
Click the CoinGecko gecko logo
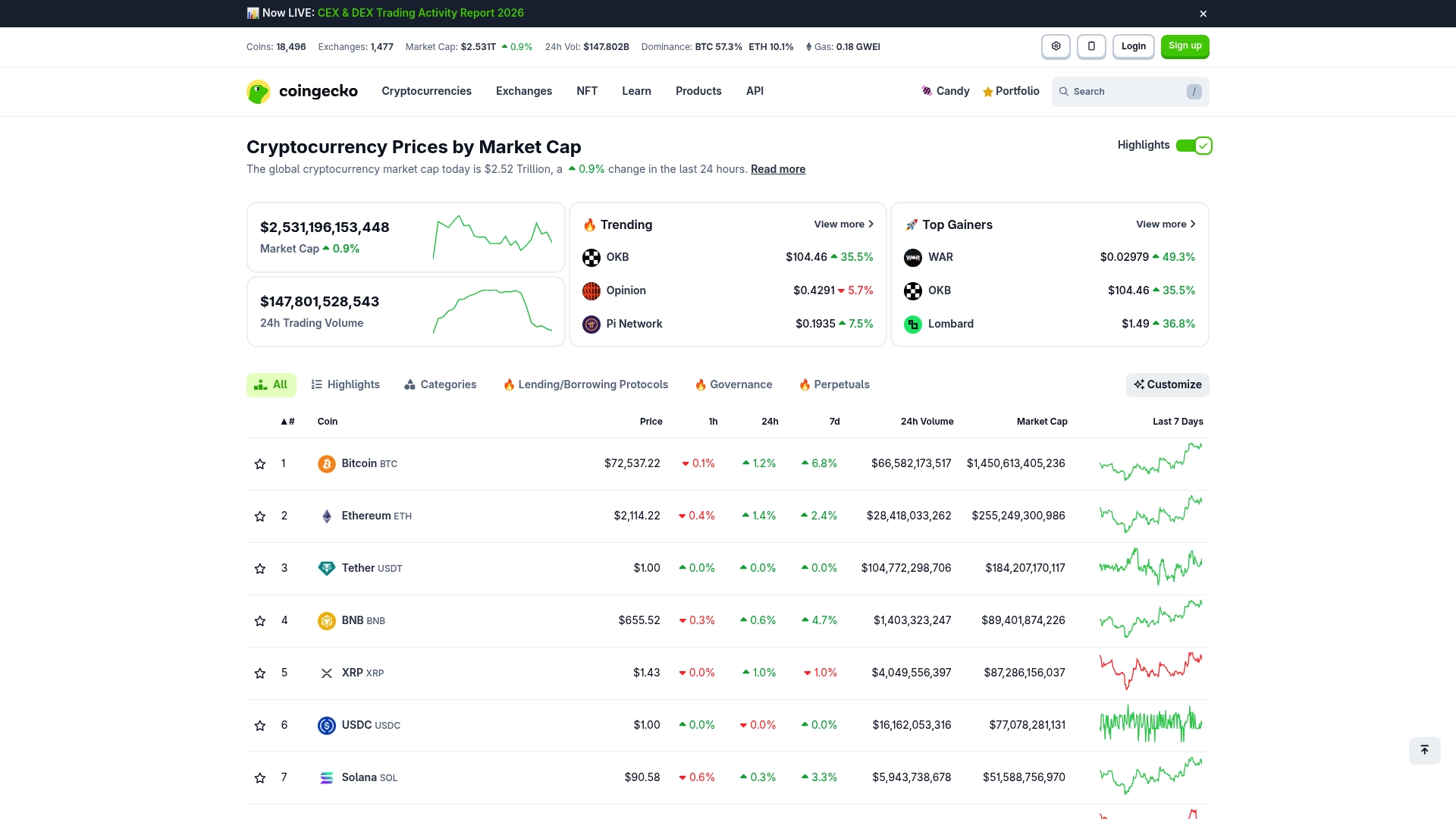click(x=258, y=91)
